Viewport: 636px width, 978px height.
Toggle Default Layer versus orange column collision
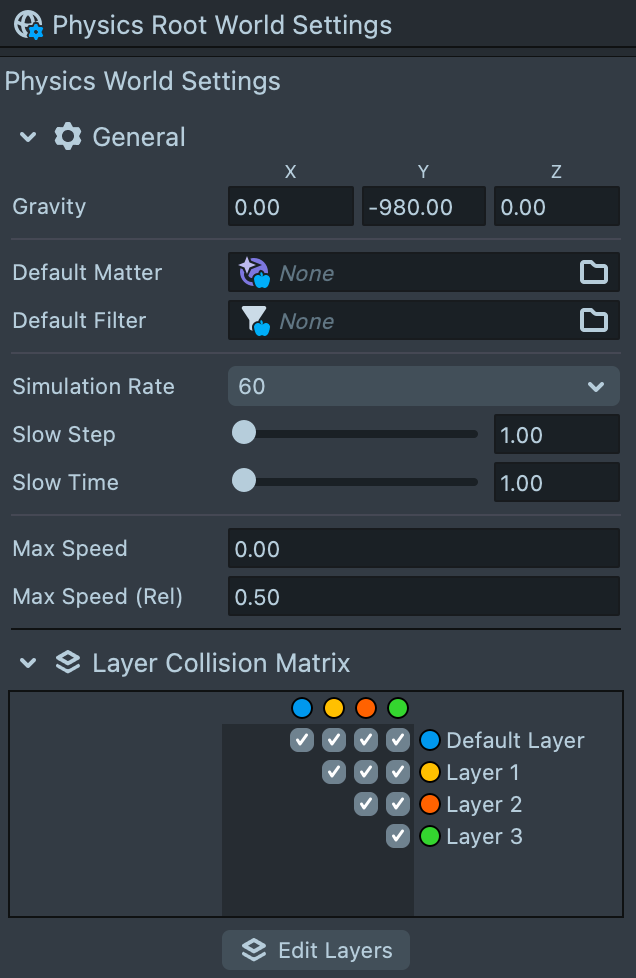(366, 740)
